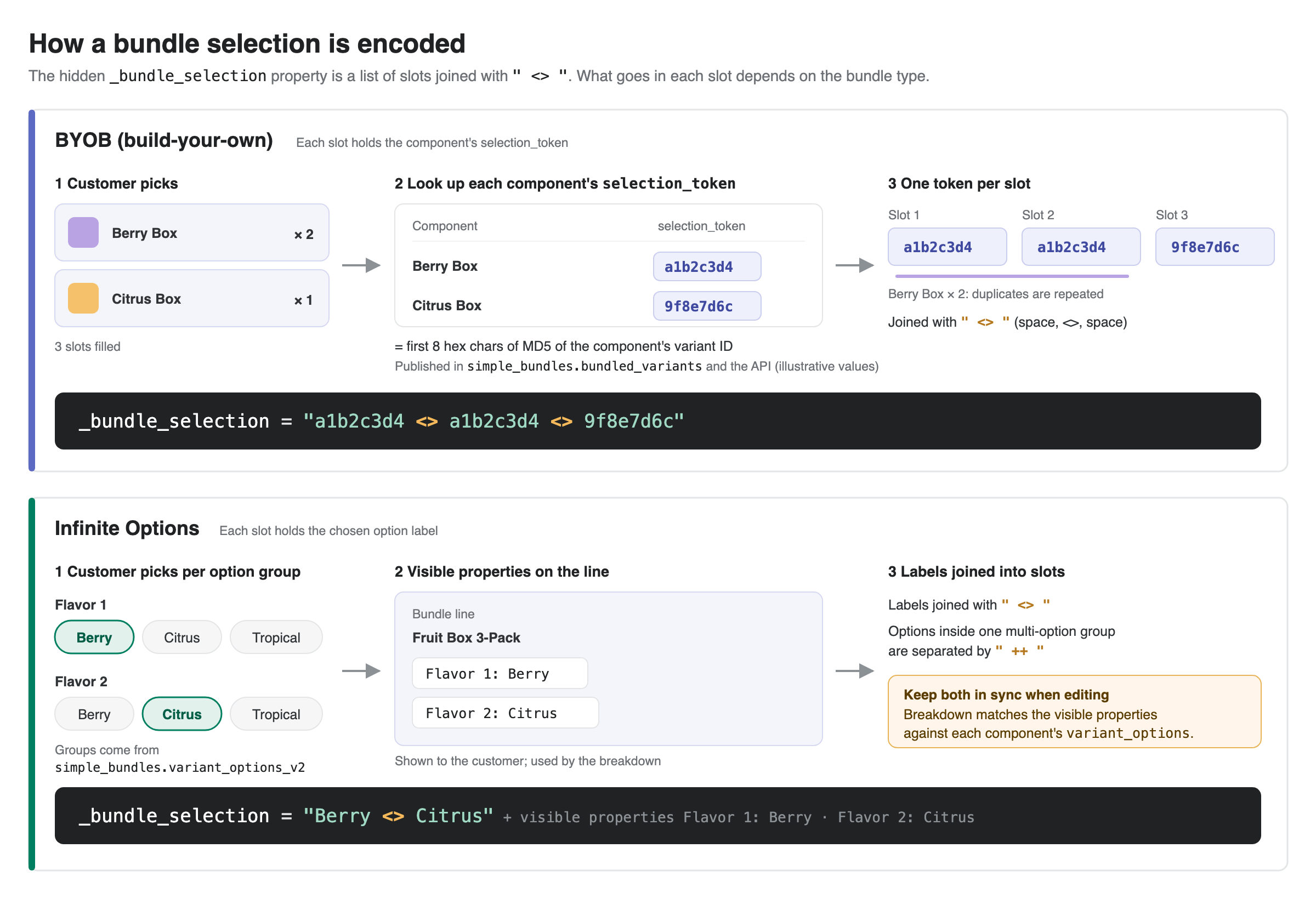This screenshot has width=1316, height=899.
Task: Click the 'Component' table column header
Action: click(x=445, y=226)
